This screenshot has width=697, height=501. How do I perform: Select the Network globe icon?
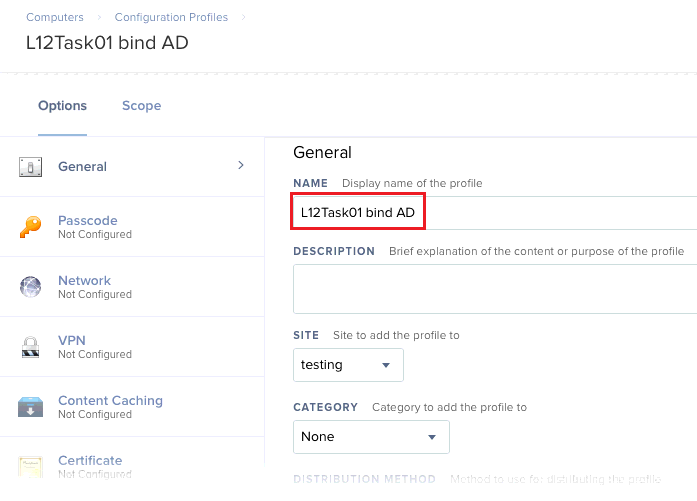click(x=30, y=287)
